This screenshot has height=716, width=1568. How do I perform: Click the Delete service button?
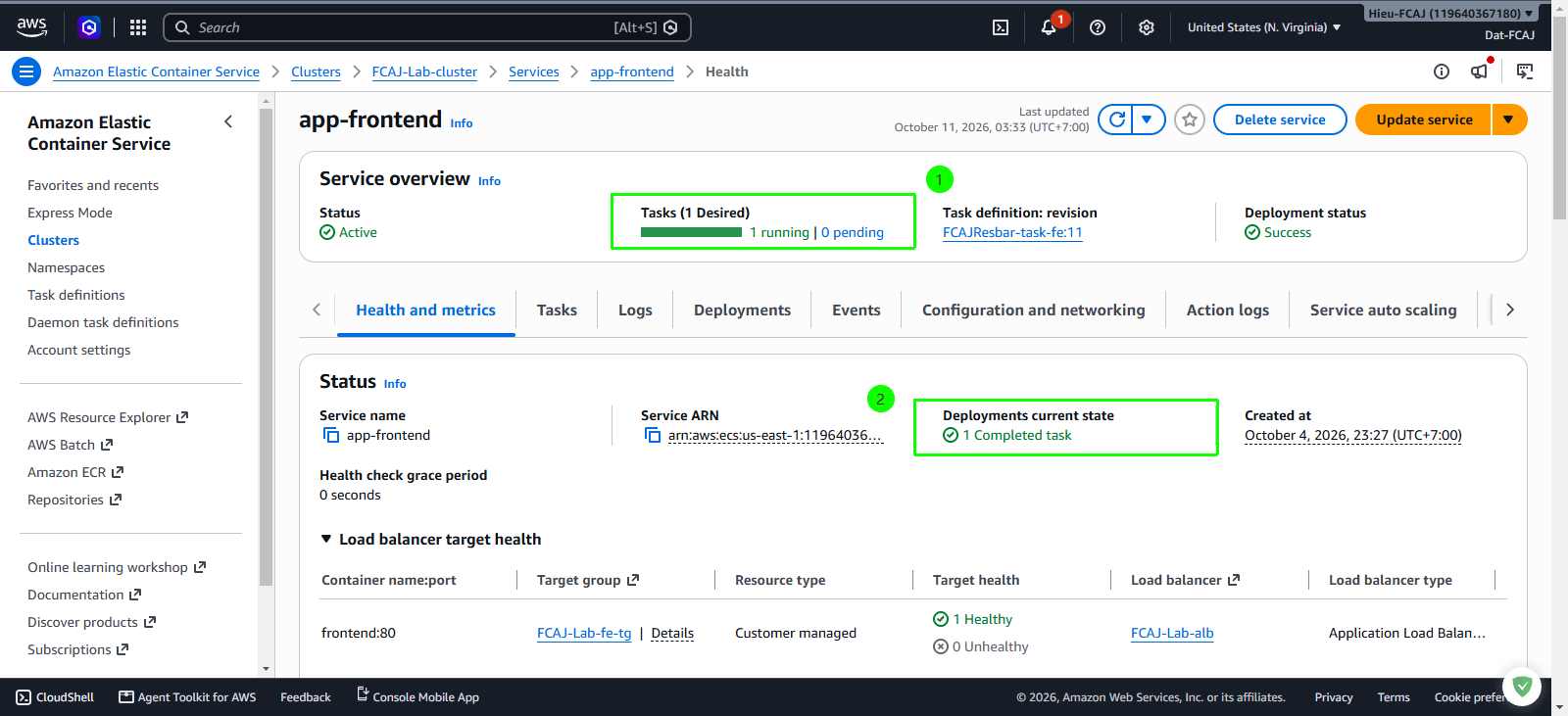[1280, 119]
